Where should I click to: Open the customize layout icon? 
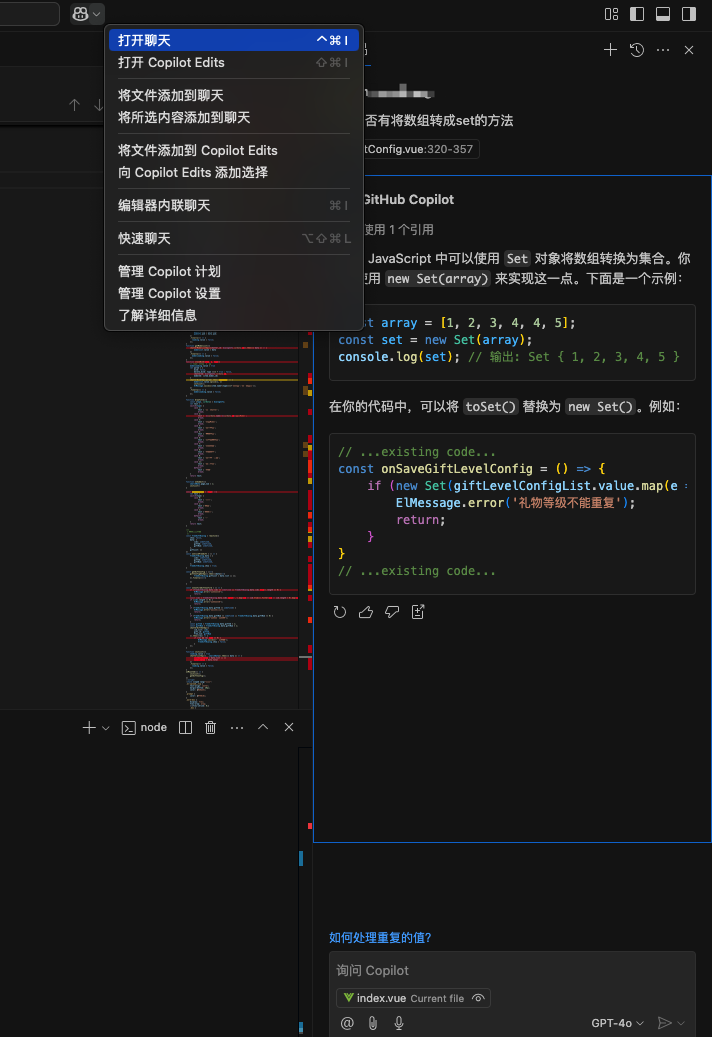(x=612, y=14)
